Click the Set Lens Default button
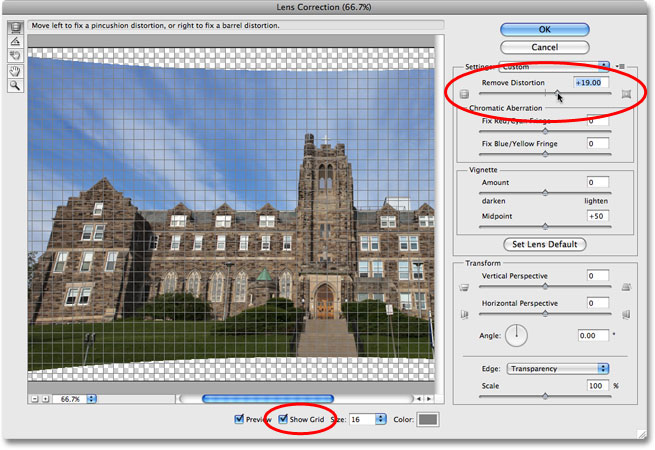The height and width of the screenshot is (450, 655). pyautogui.click(x=544, y=244)
